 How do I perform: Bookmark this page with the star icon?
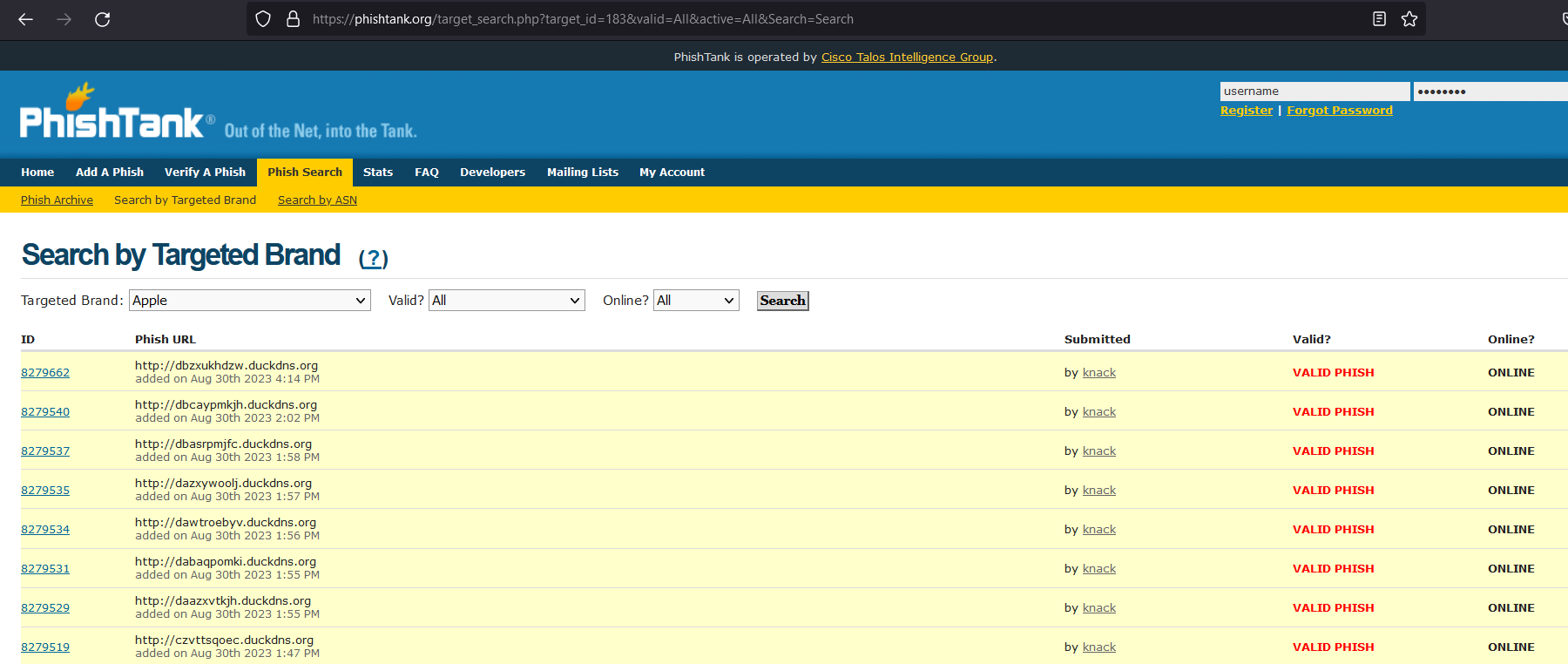coord(1409,19)
